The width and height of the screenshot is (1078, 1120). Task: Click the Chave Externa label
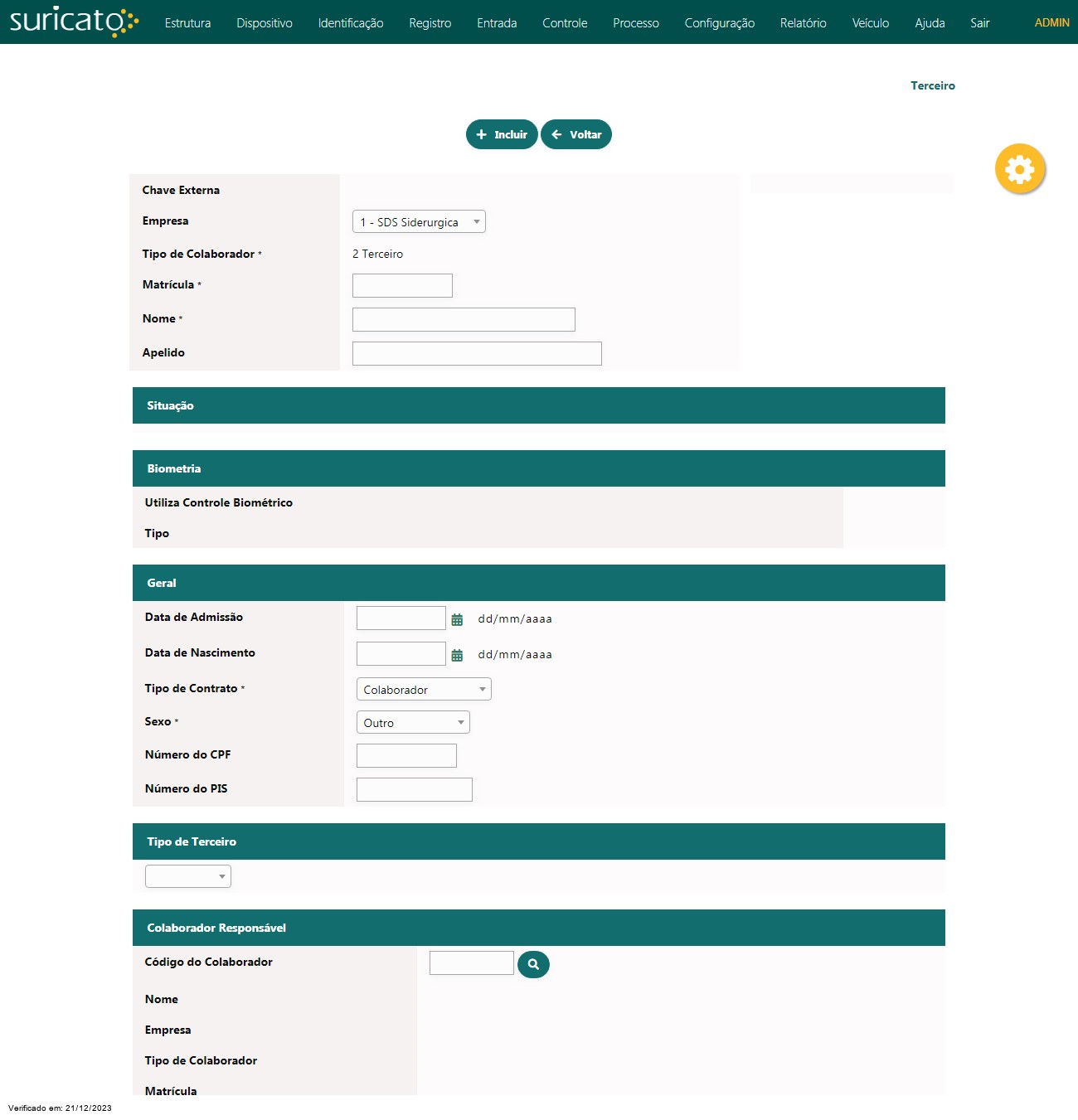(x=181, y=190)
